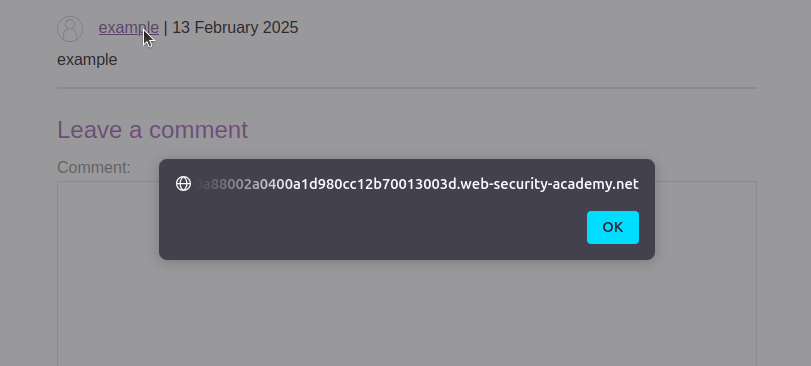
Task: Click the year 2025 in the comment date
Action: (x=280, y=27)
